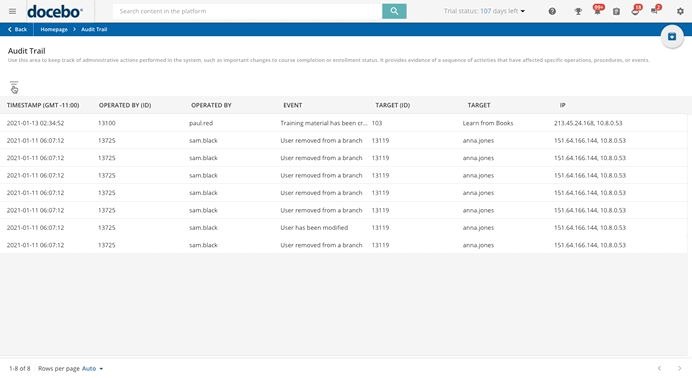The width and height of the screenshot is (692, 378).
Task: Click operator ID 13100
Action: click(x=107, y=123)
